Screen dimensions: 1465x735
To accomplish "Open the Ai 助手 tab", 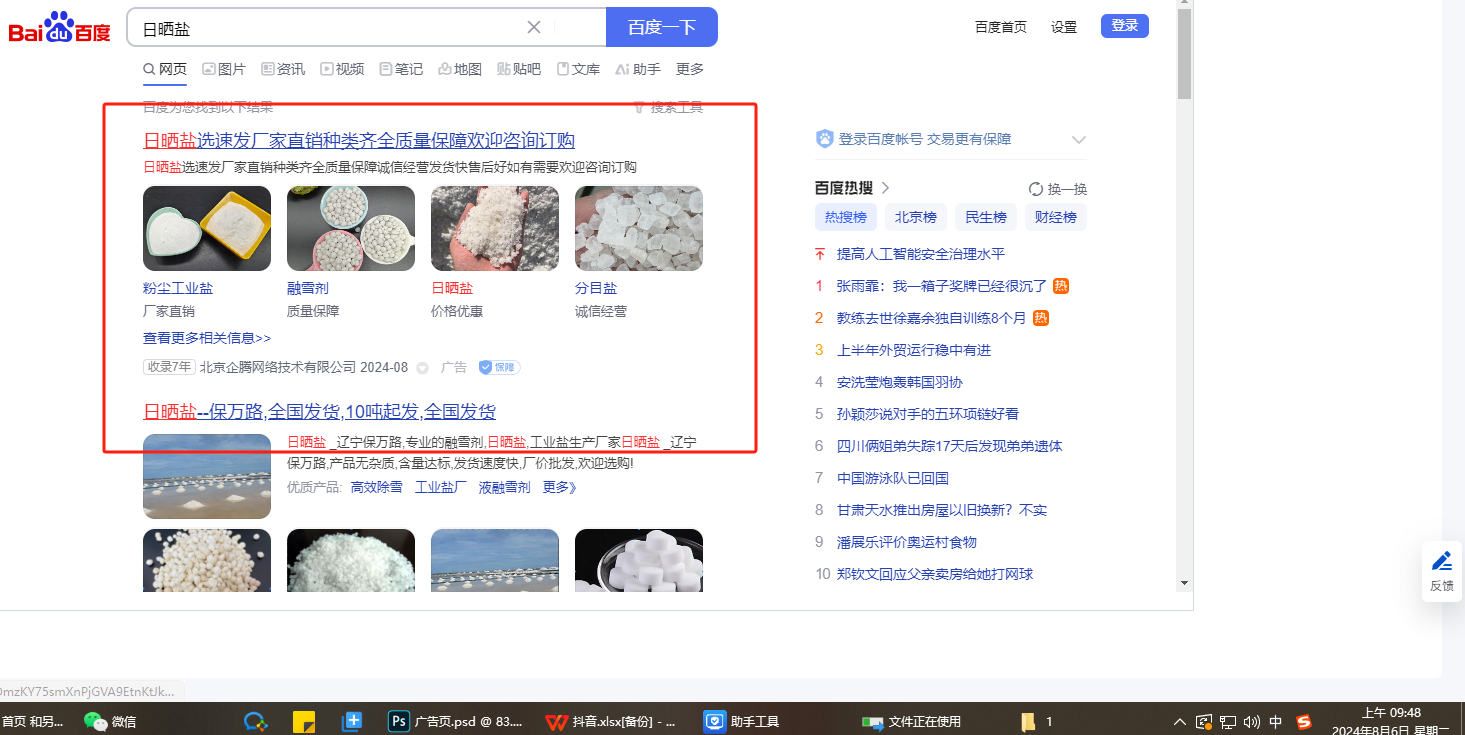I will pyautogui.click(x=638, y=69).
